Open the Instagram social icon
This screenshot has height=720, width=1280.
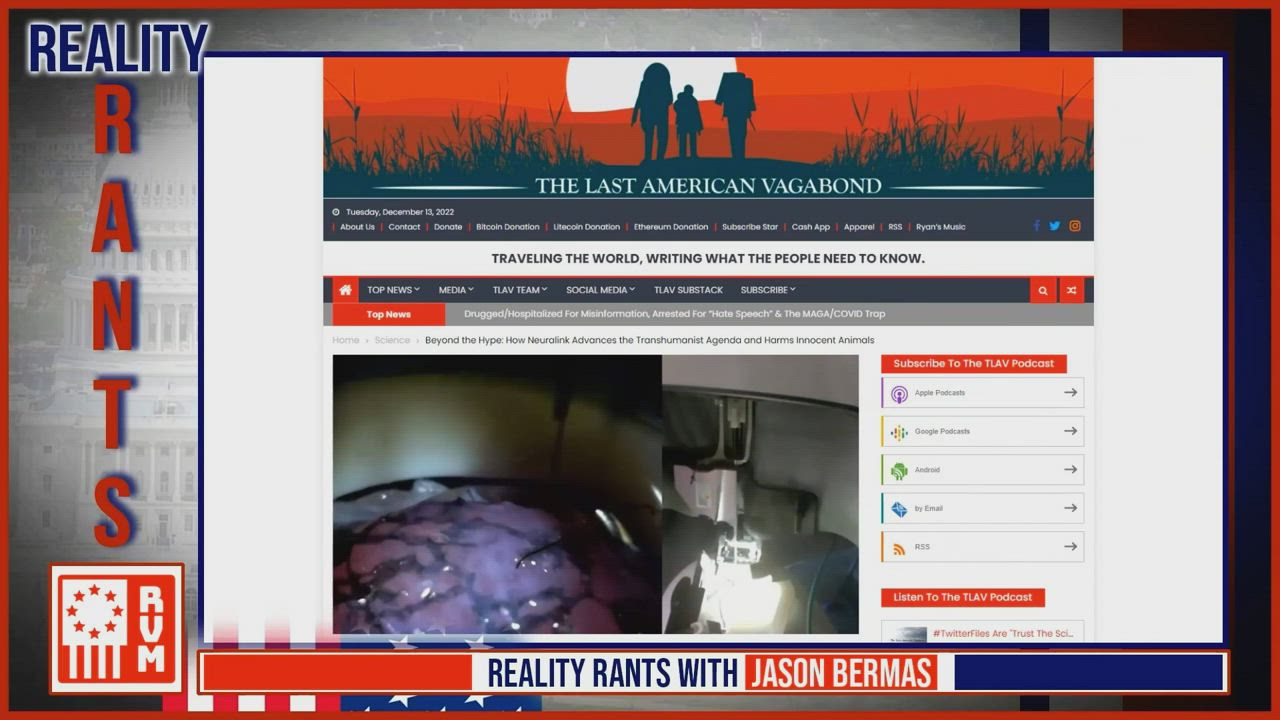click(x=1075, y=226)
